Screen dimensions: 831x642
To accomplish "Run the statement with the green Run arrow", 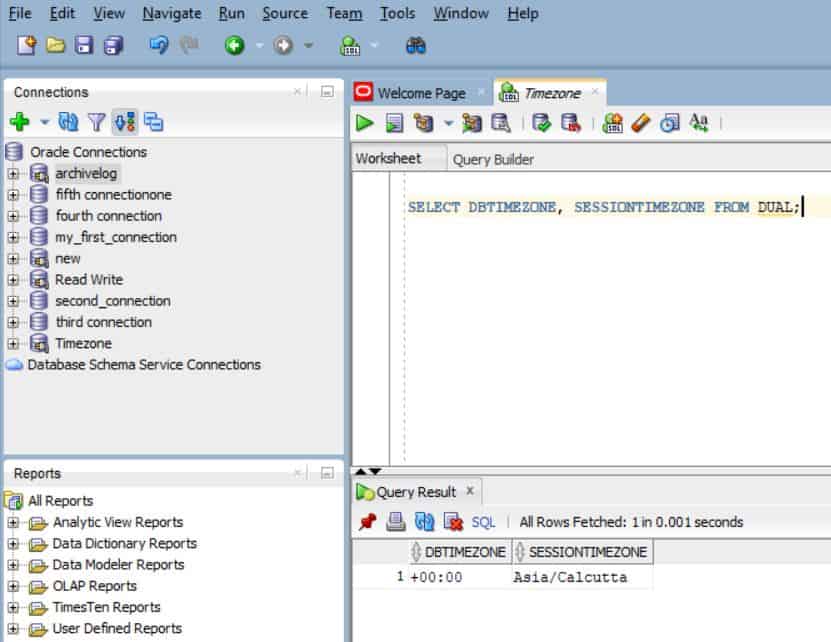I will tap(364, 122).
